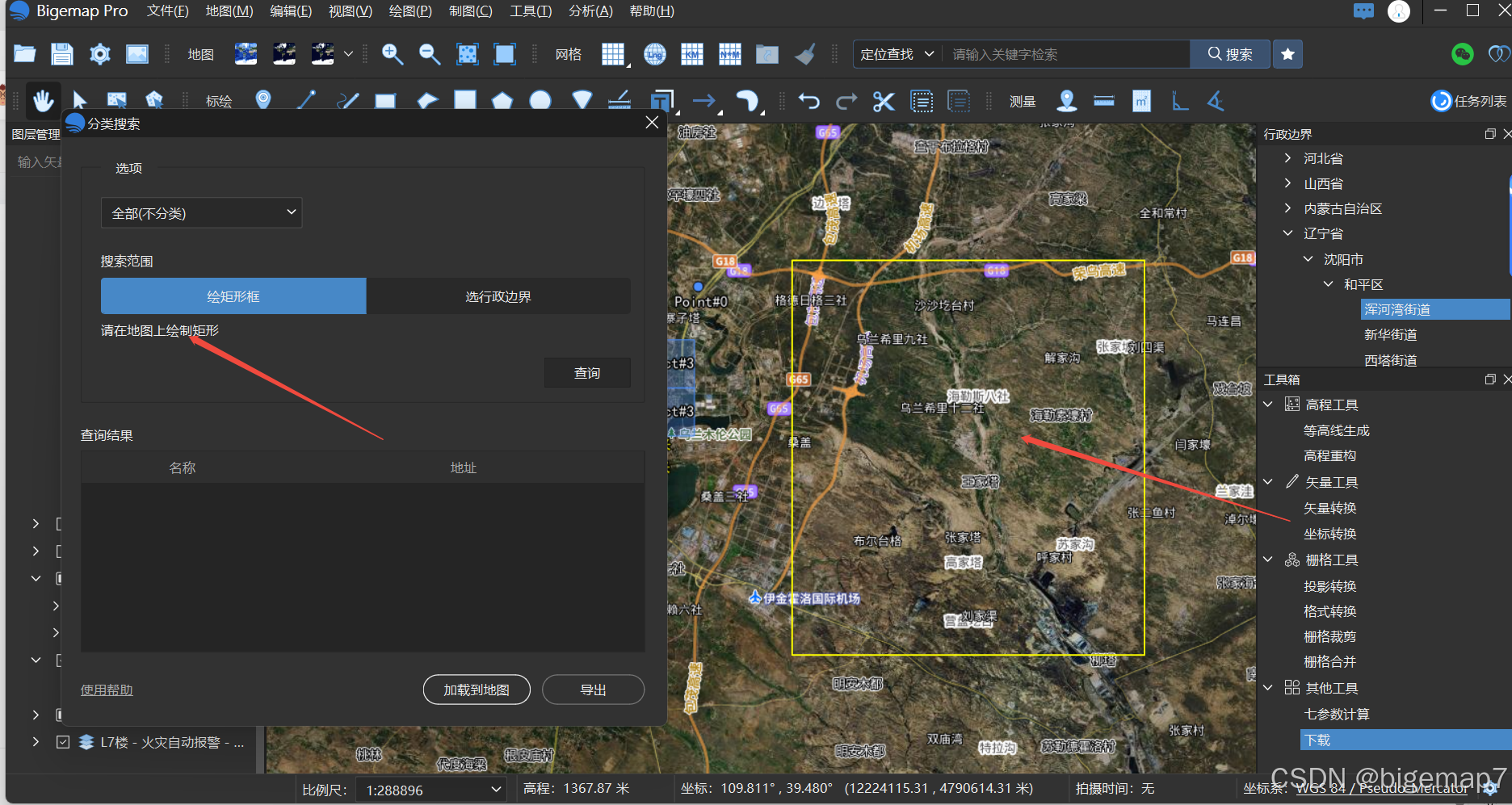Image resolution: width=1512 pixels, height=805 pixels.
Task: Select the circle drawing tool
Action: click(540, 100)
